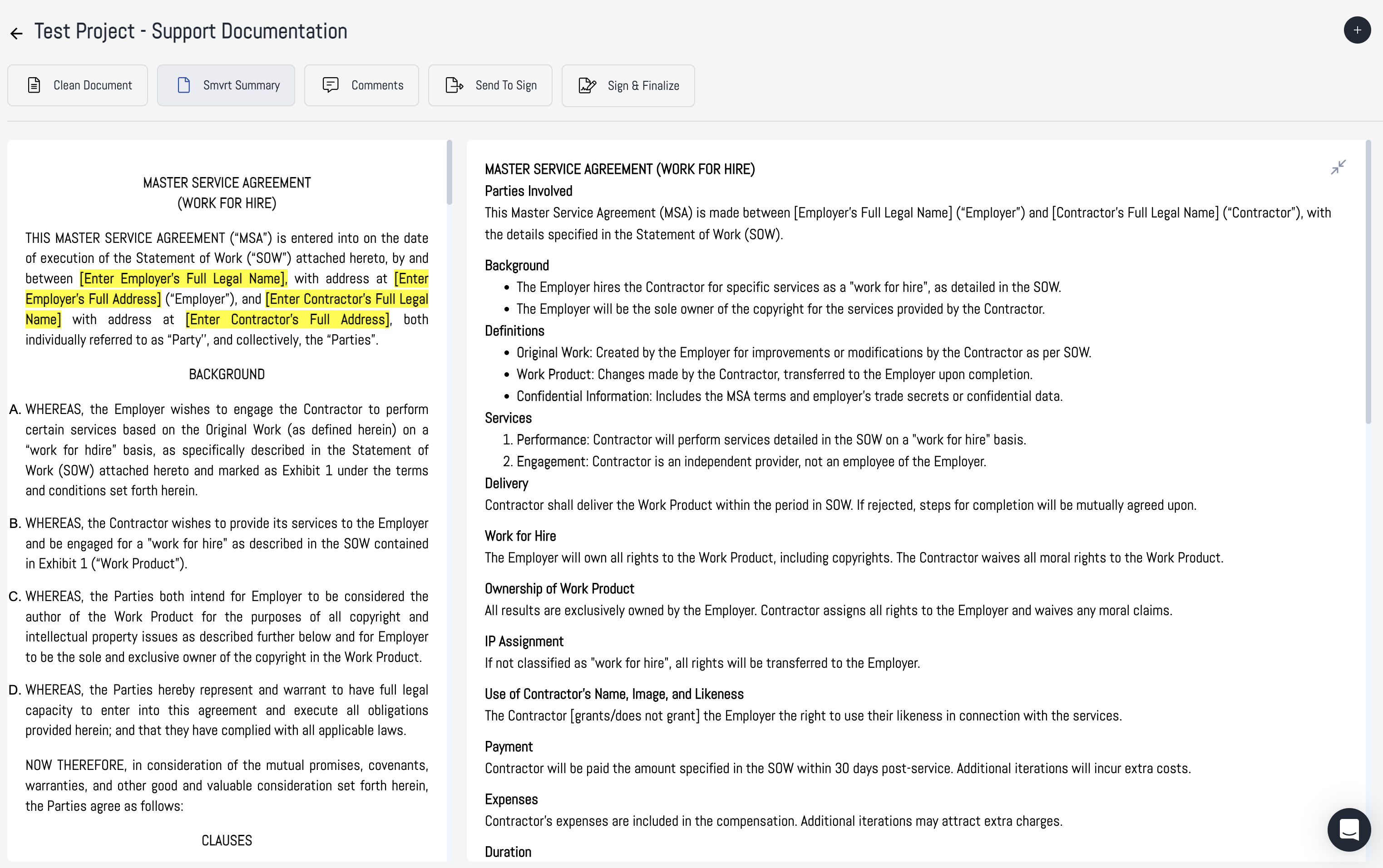The height and width of the screenshot is (868, 1383).
Task: Click the summary panel scrollbar
Action: click(x=1368, y=281)
